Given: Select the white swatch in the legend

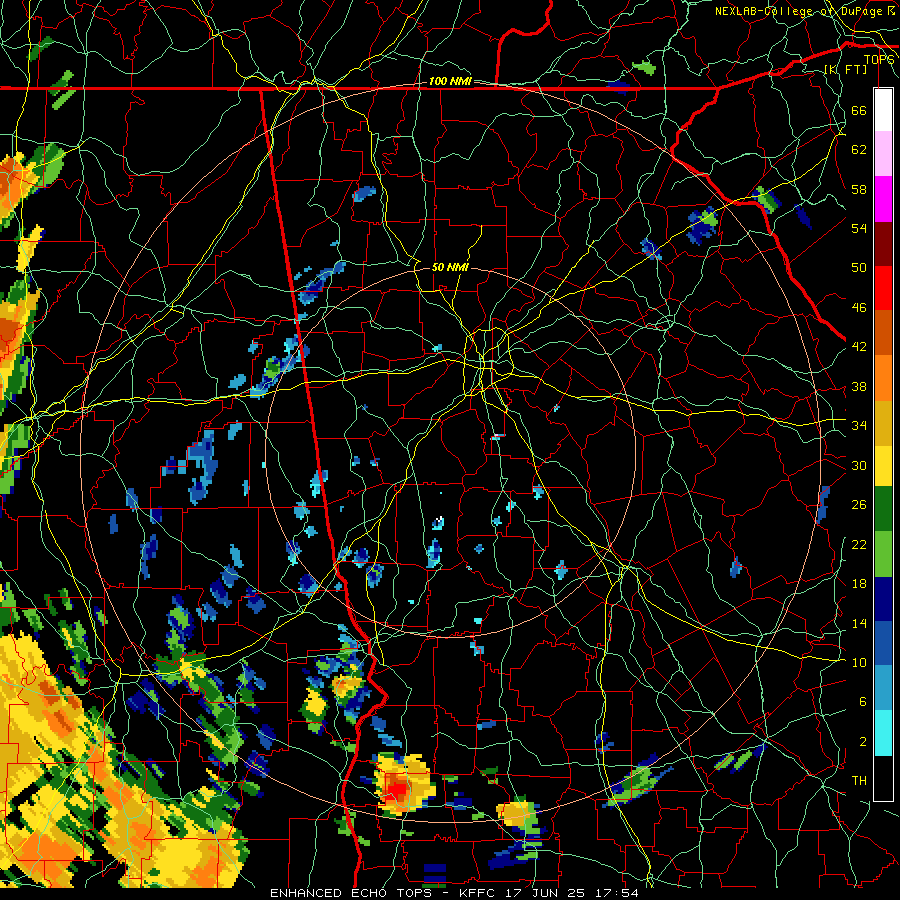Looking at the screenshot, I should point(883,110).
